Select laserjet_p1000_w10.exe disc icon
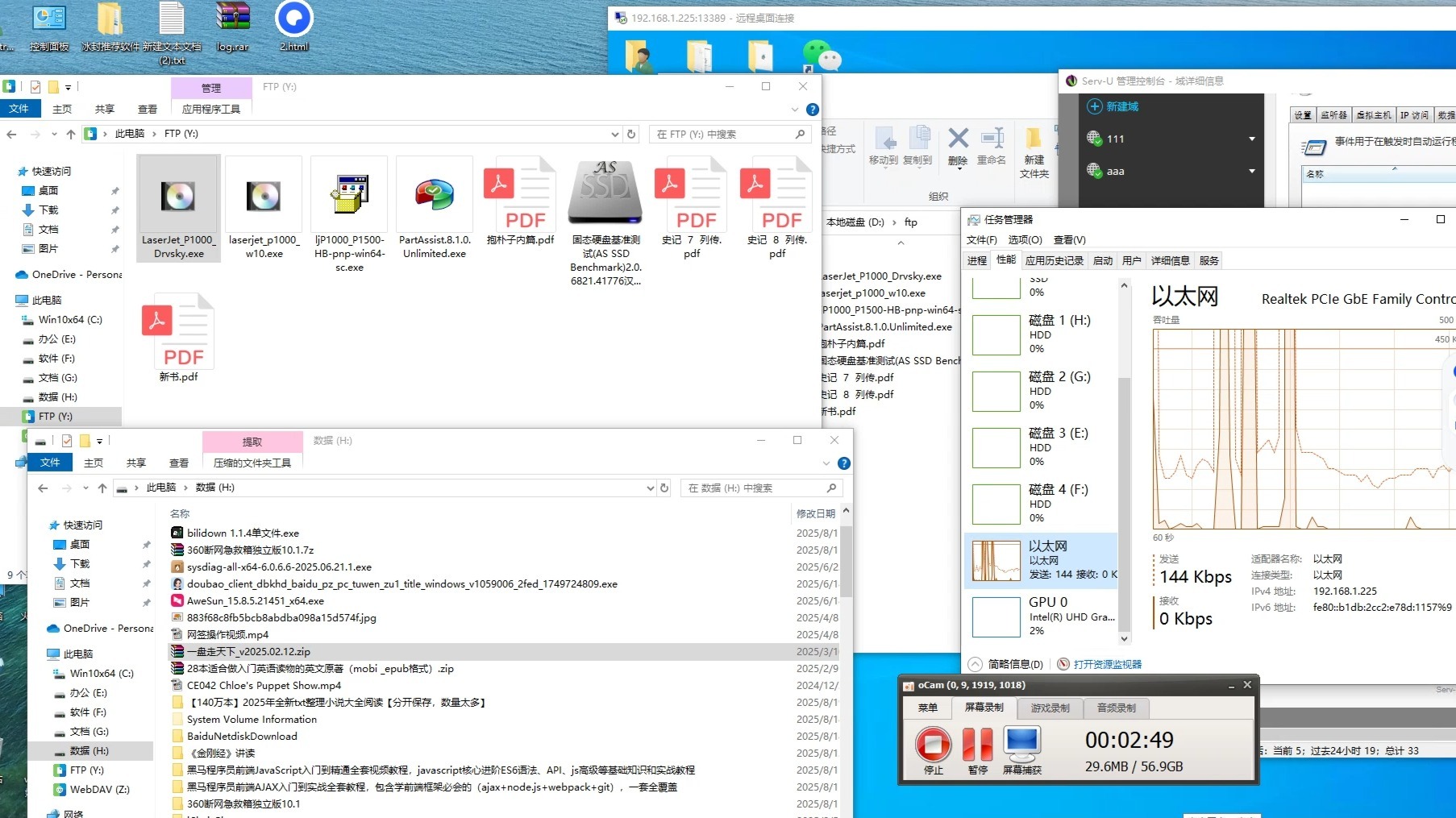Image resolution: width=1456 pixels, height=818 pixels. click(x=264, y=196)
